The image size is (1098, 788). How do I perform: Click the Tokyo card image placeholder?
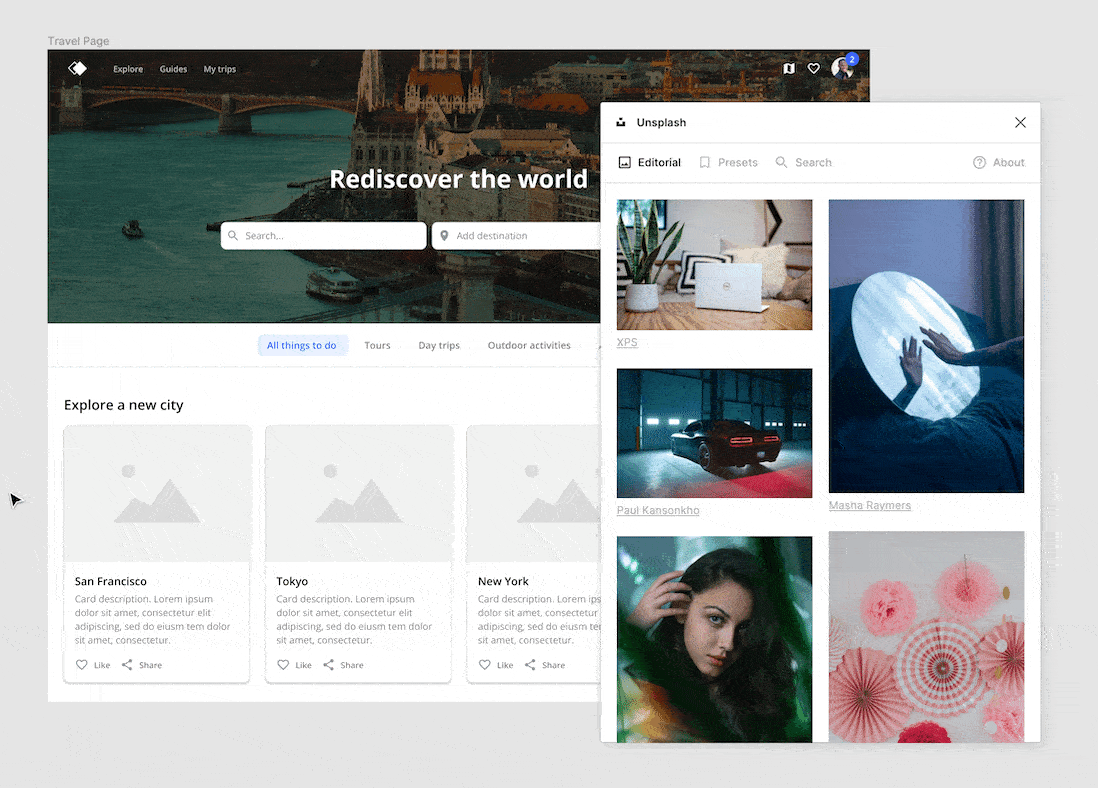tap(359, 494)
